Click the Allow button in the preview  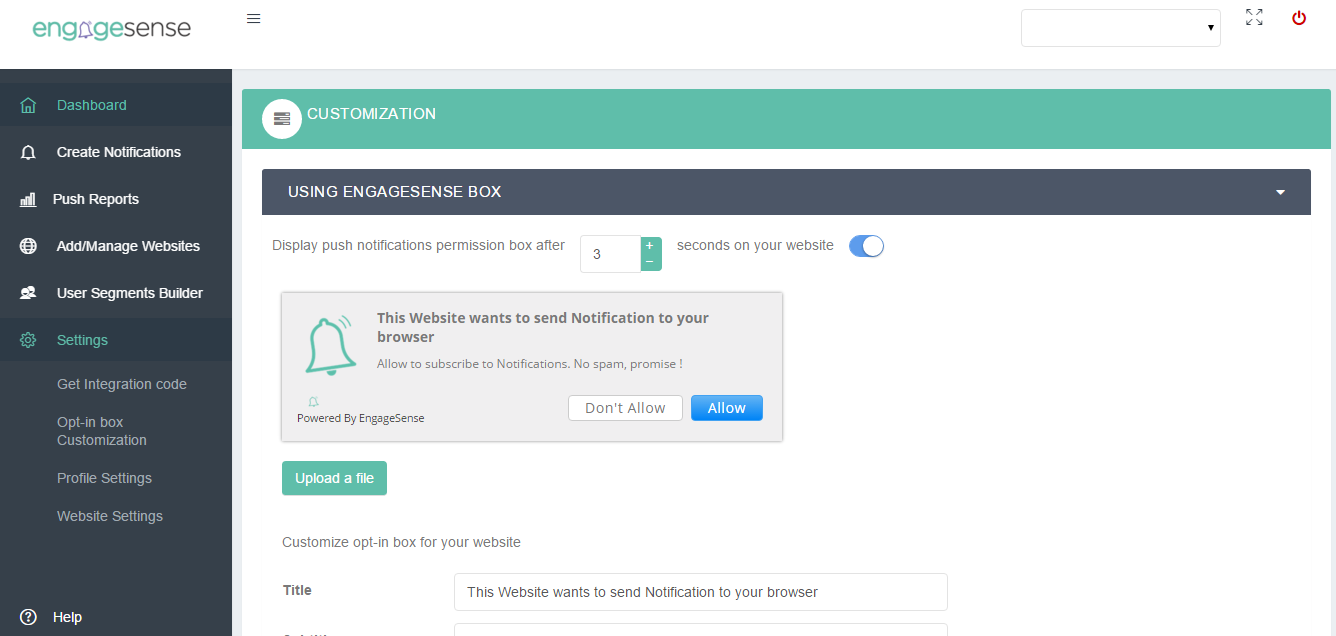point(727,407)
